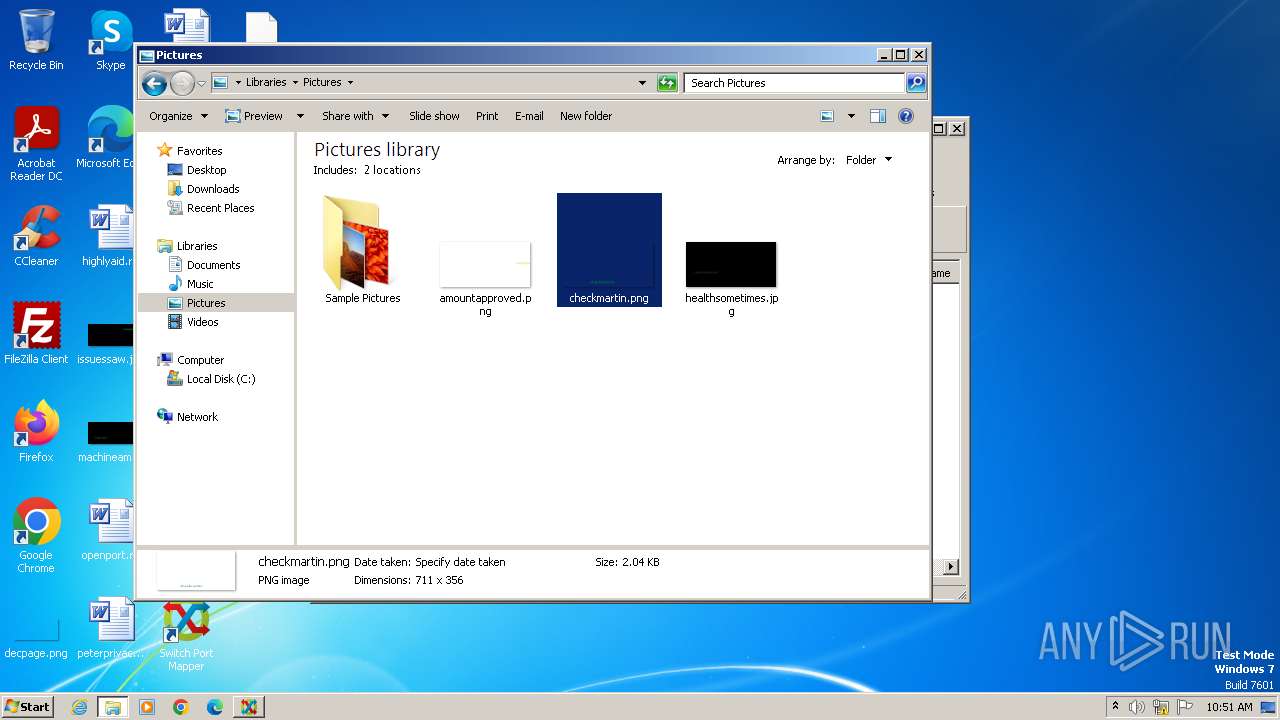
Task: Click the Change your view icon
Action: (827, 116)
